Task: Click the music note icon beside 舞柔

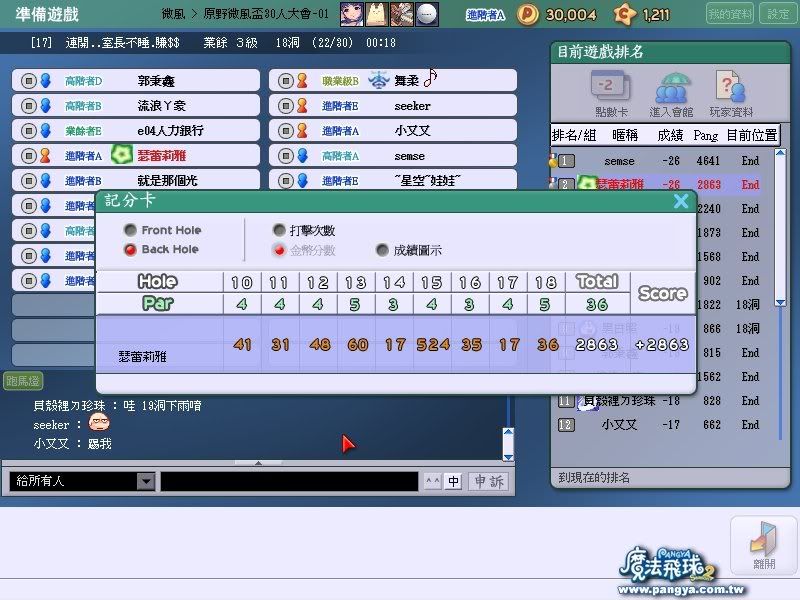Action: click(431, 78)
